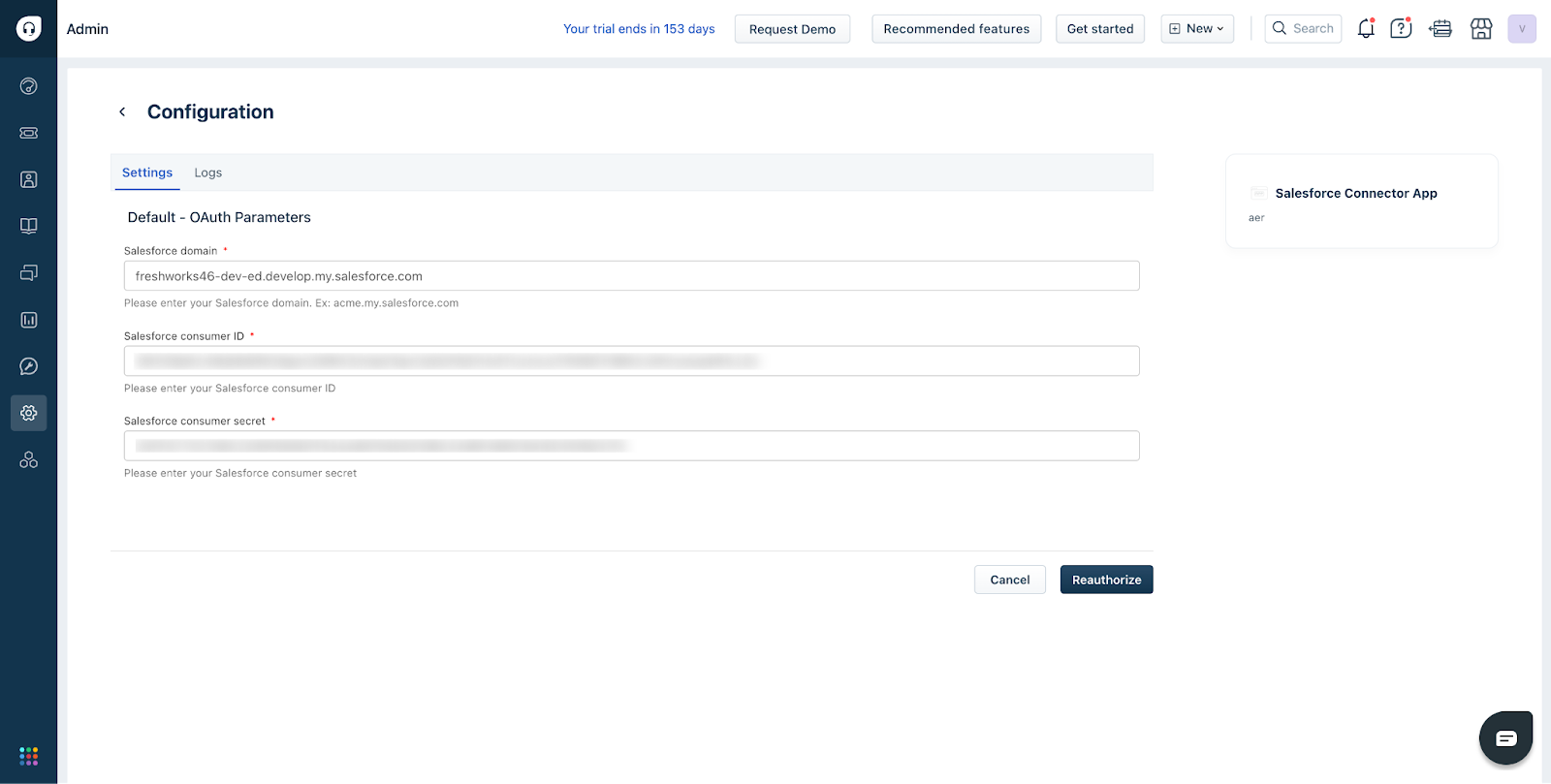This screenshot has width=1551, height=784.
Task: Click the Salesforce domain field
Action: pos(632,276)
